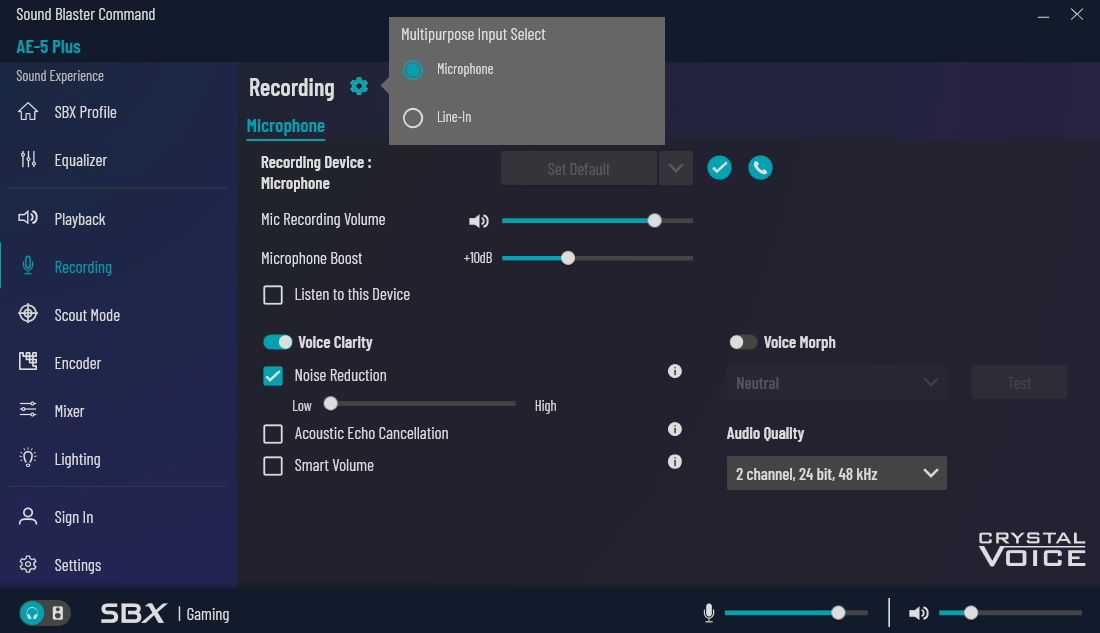
Task: Click the Scout Mode crosshair icon
Action: coord(28,314)
